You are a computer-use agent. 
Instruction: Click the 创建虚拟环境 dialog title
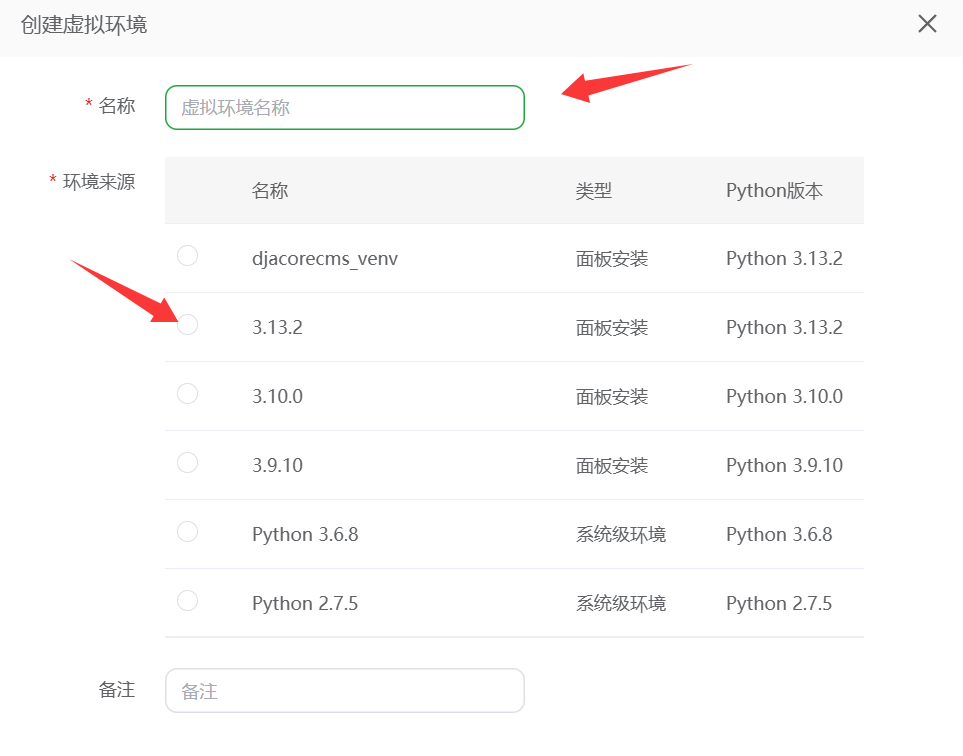(x=84, y=24)
